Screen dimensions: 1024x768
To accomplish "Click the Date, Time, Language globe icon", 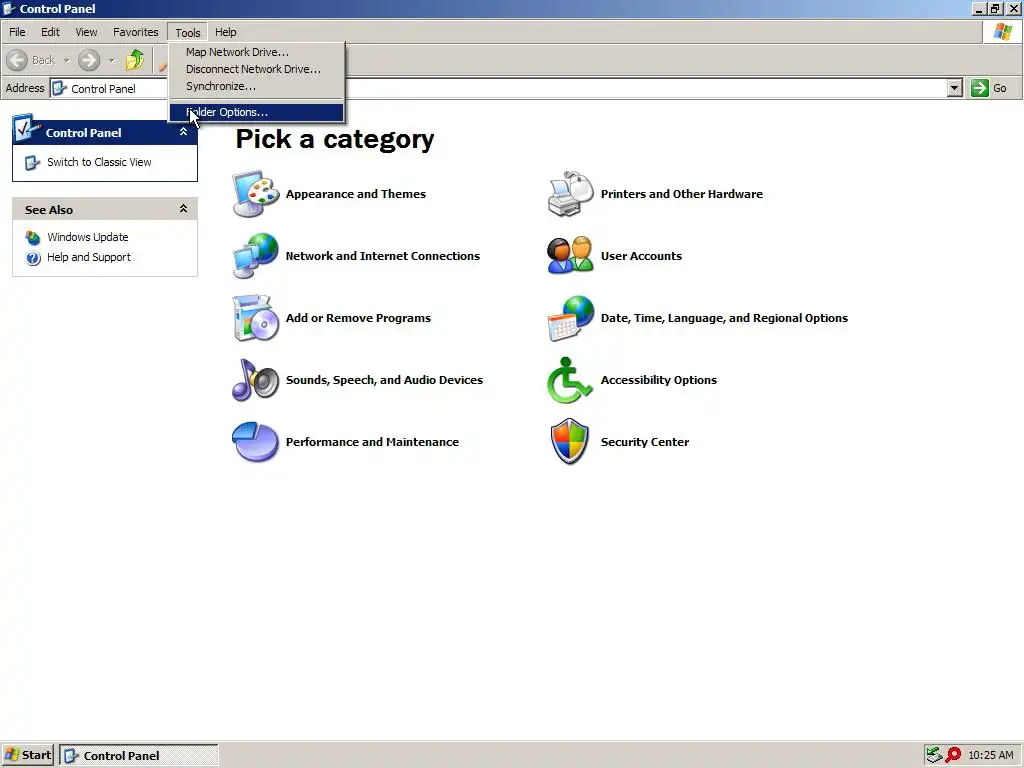I will click(571, 318).
